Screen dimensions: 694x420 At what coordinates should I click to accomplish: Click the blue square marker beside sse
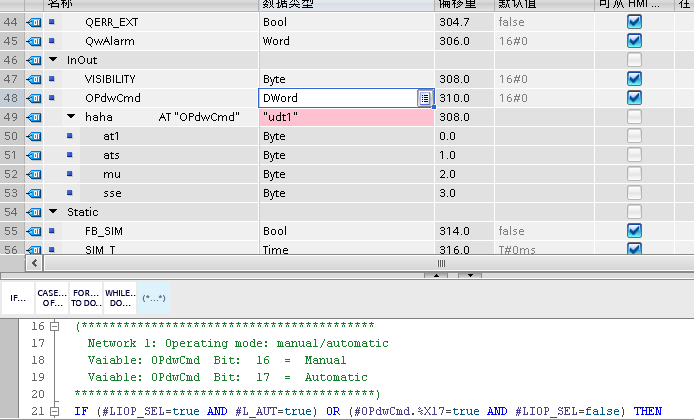(x=69, y=193)
